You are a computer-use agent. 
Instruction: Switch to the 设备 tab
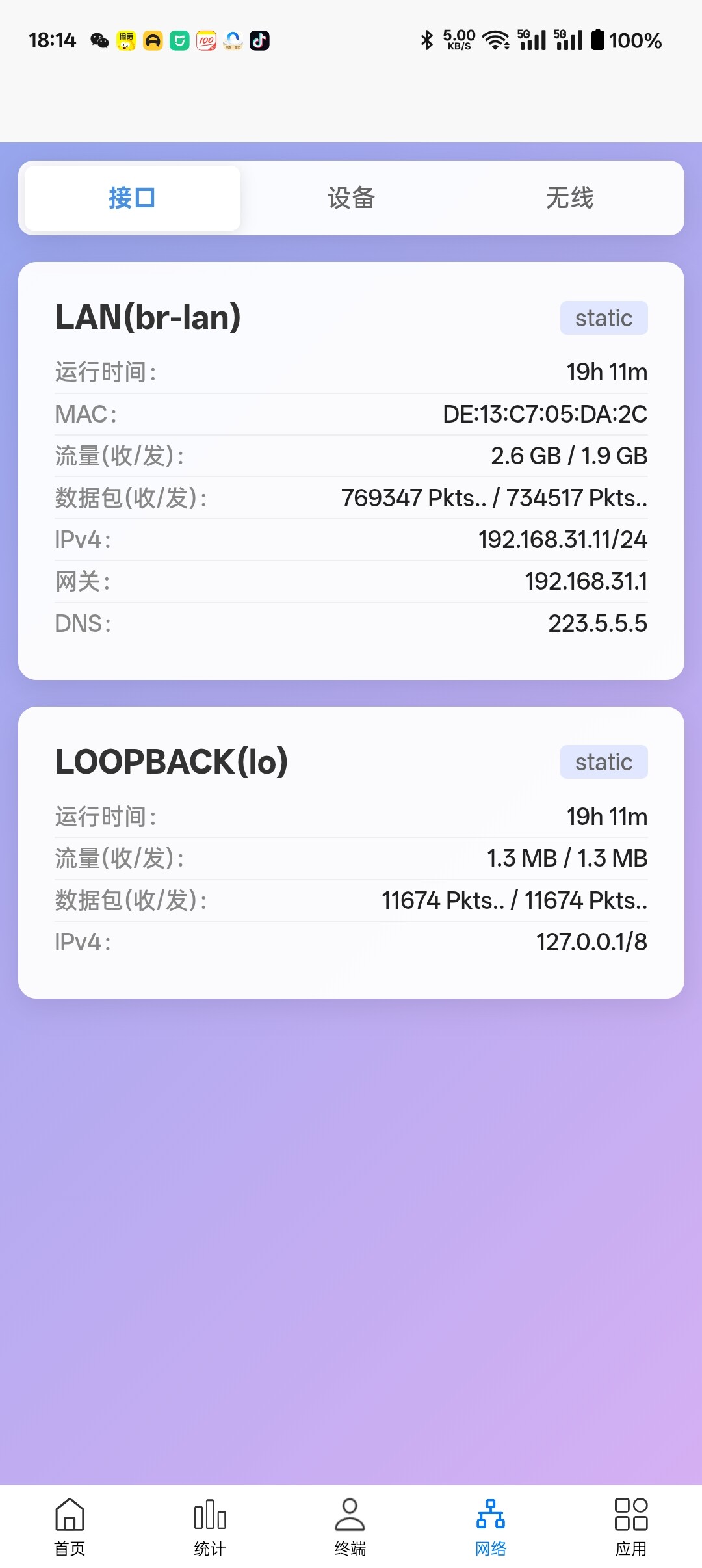tap(351, 198)
